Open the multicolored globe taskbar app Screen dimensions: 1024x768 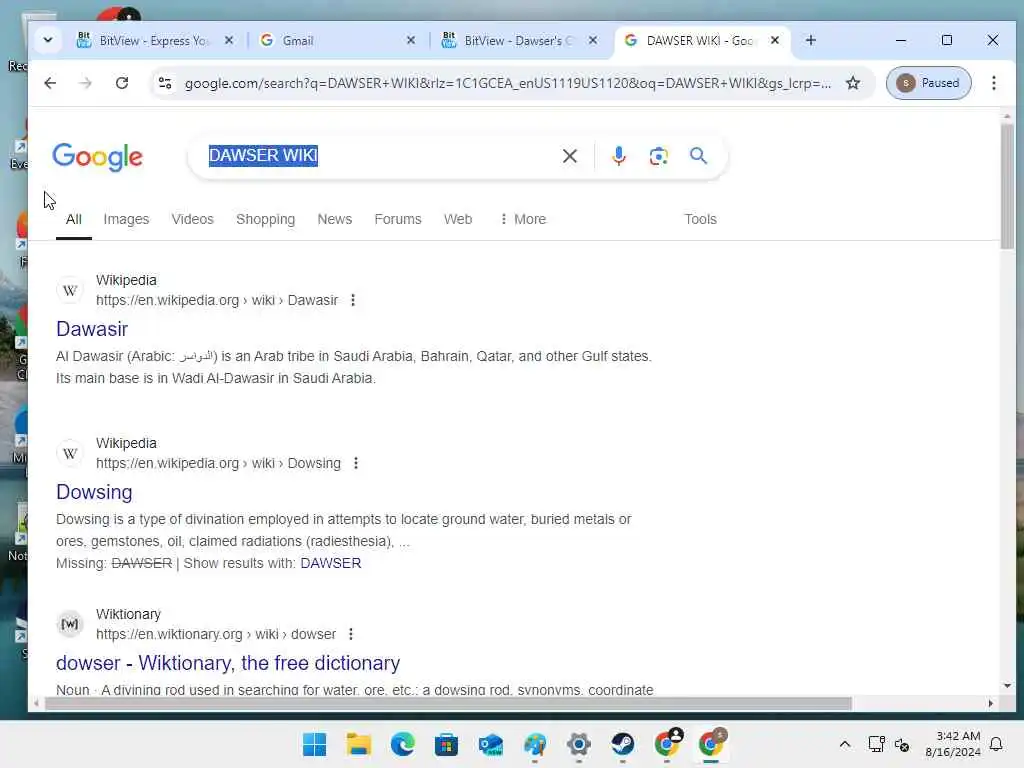pos(535,744)
